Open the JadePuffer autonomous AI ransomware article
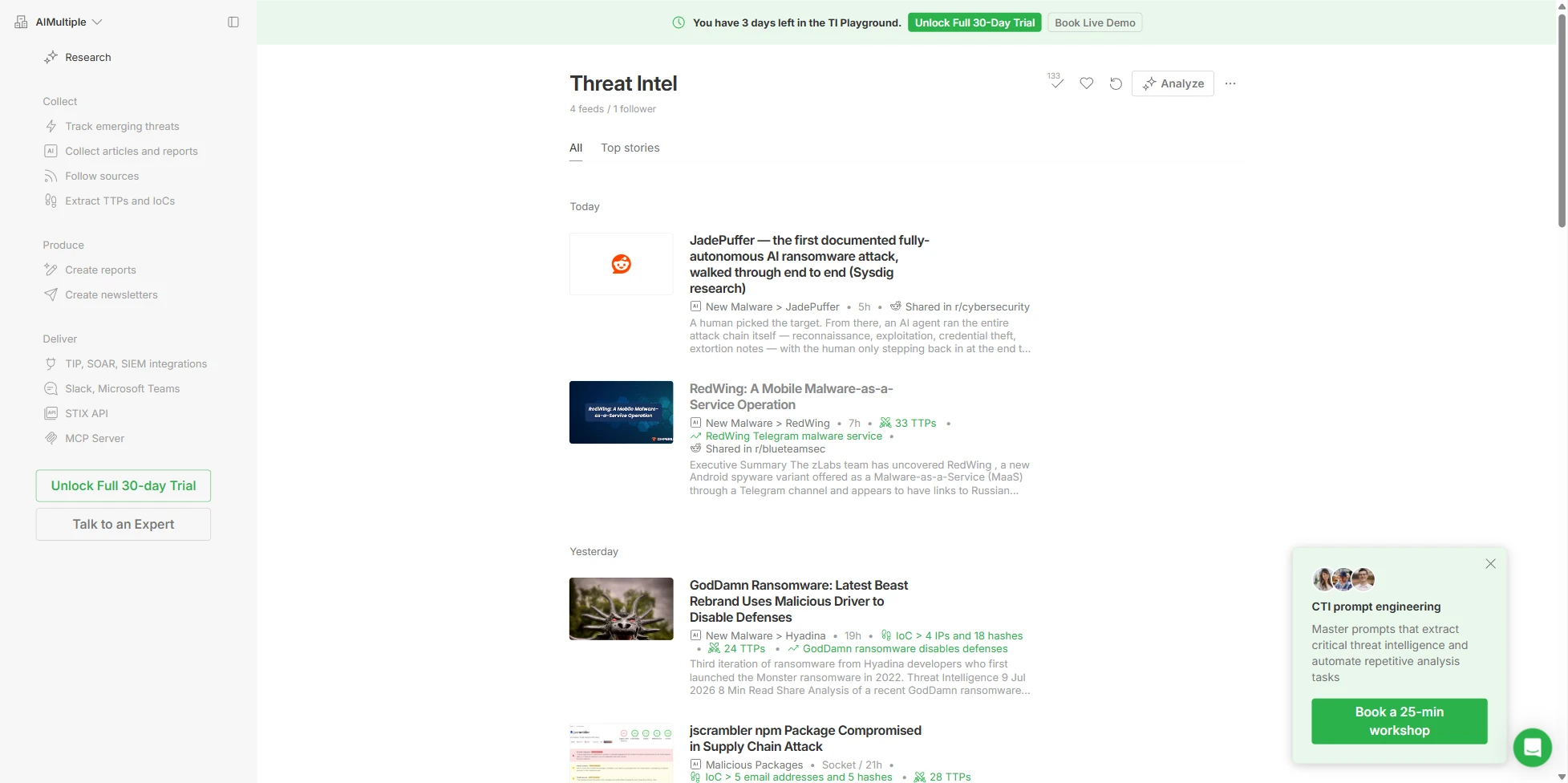 (809, 264)
